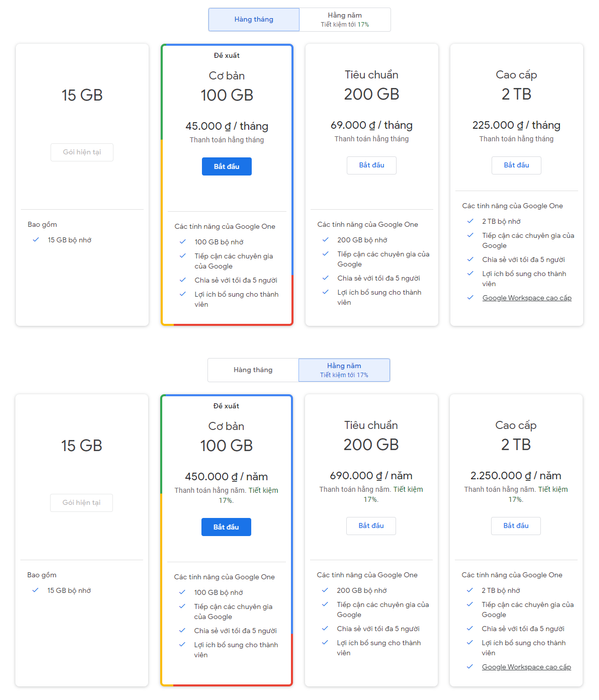This screenshot has height=700, width=599.
Task: Click checkmark beside Google Workspace cao cấp yearly
Action: tap(470, 667)
